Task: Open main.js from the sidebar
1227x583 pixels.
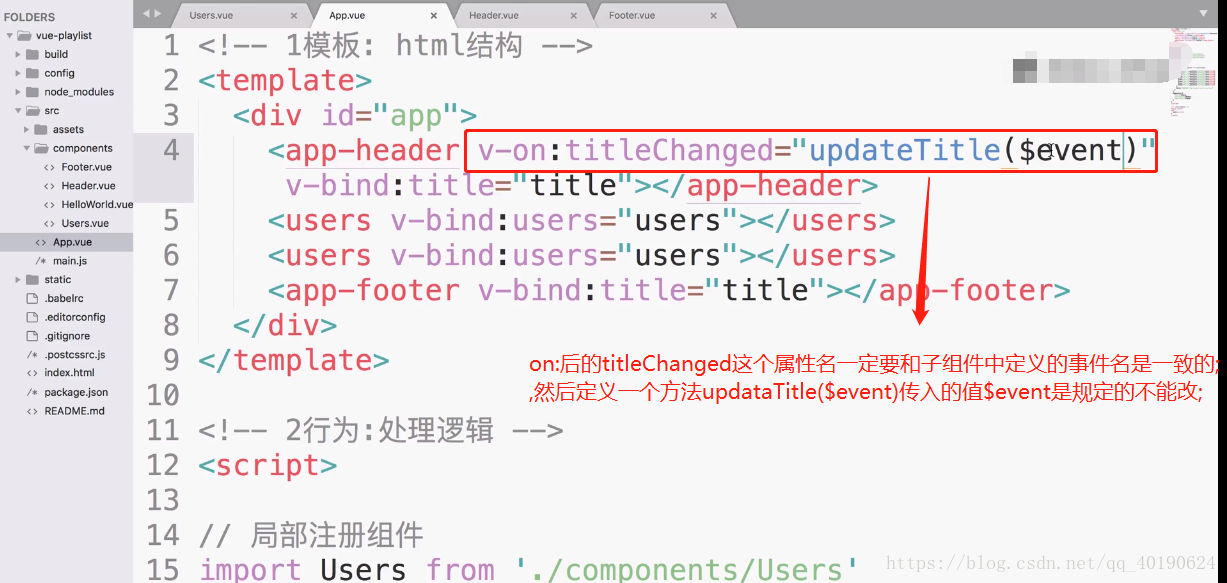Action: click(x=70, y=261)
